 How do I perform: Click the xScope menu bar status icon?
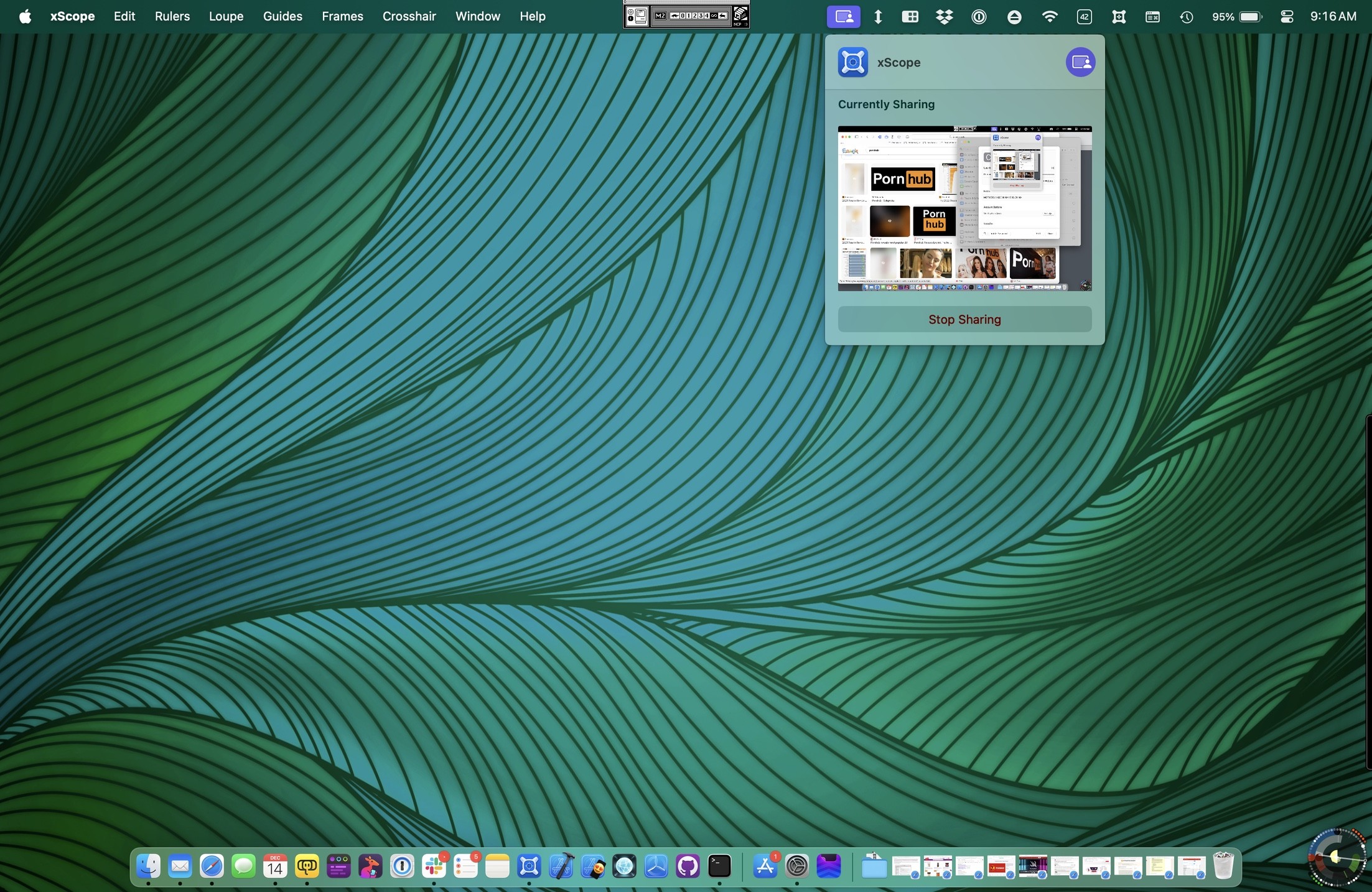[x=1118, y=17]
